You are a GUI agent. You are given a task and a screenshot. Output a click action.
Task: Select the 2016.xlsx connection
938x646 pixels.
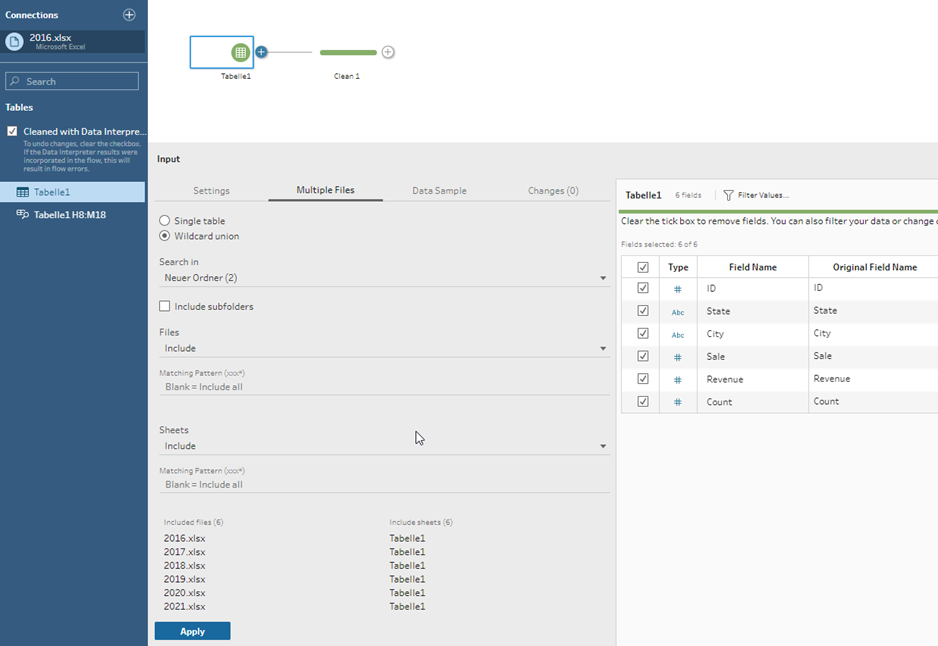click(72, 41)
